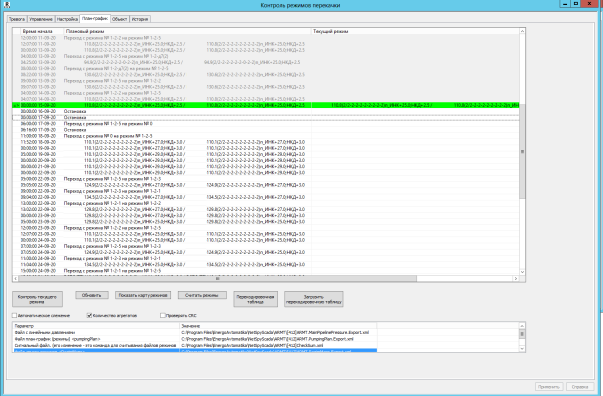Click the Обновить button

(92, 295)
